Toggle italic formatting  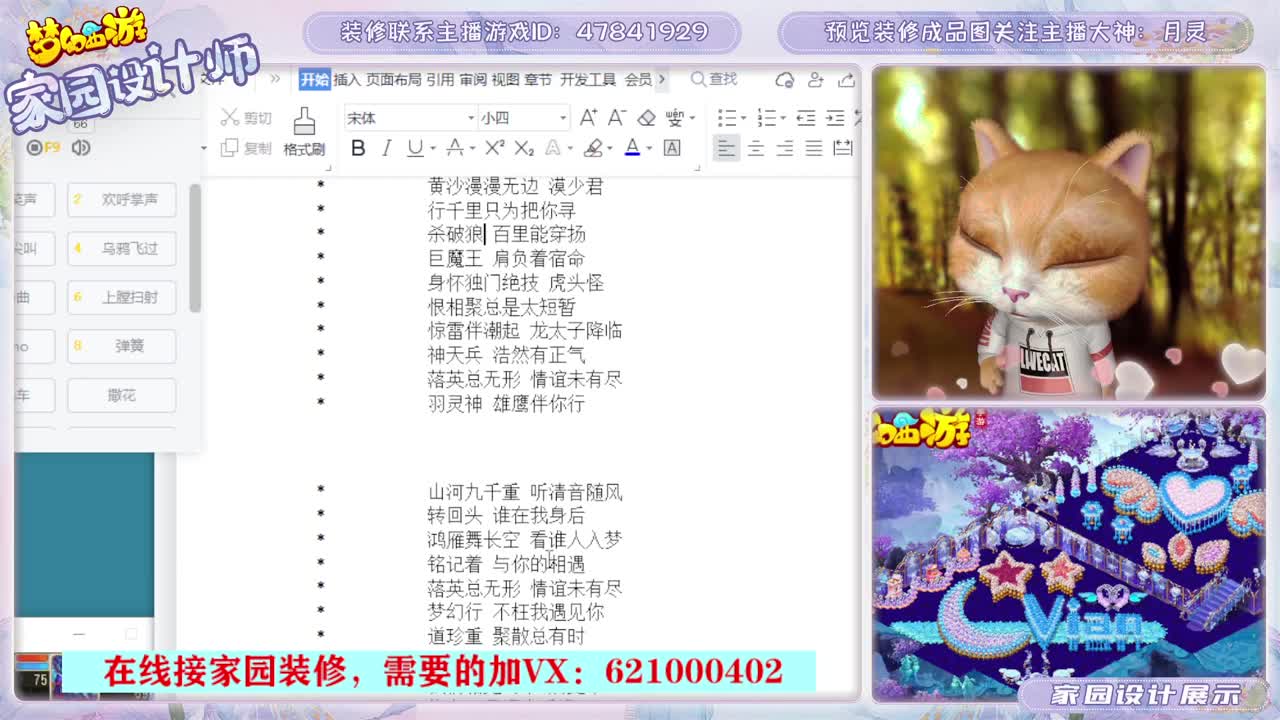(386, 148)
